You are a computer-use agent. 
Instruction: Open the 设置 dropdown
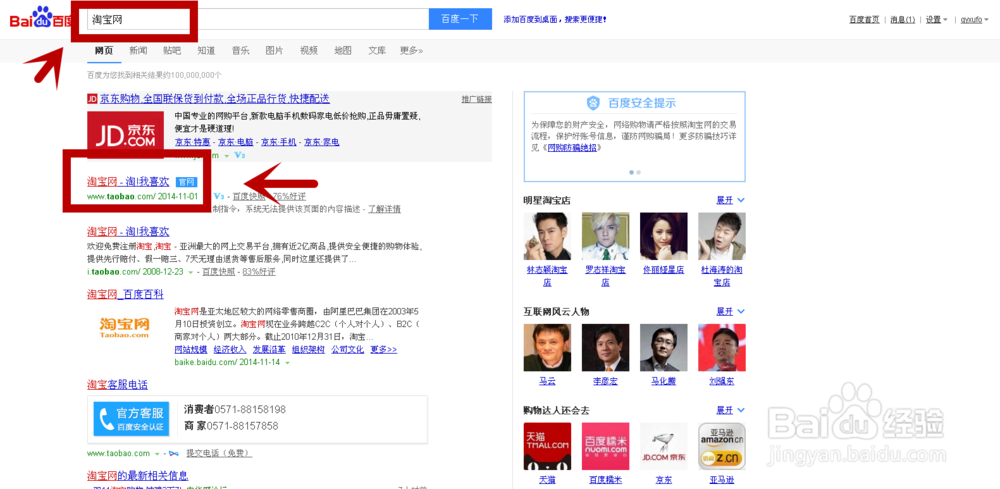[x=936, y=20]
